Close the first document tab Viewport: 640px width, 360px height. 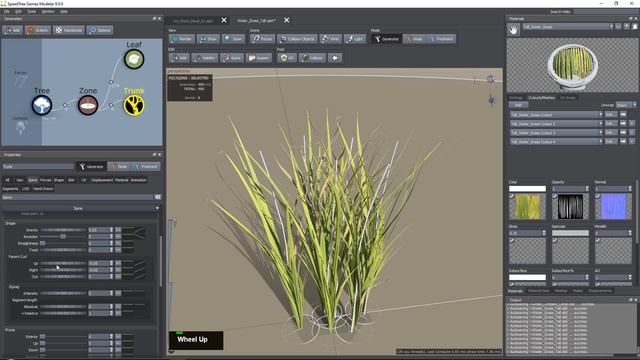pyautogui.click(x=224, y=20)
